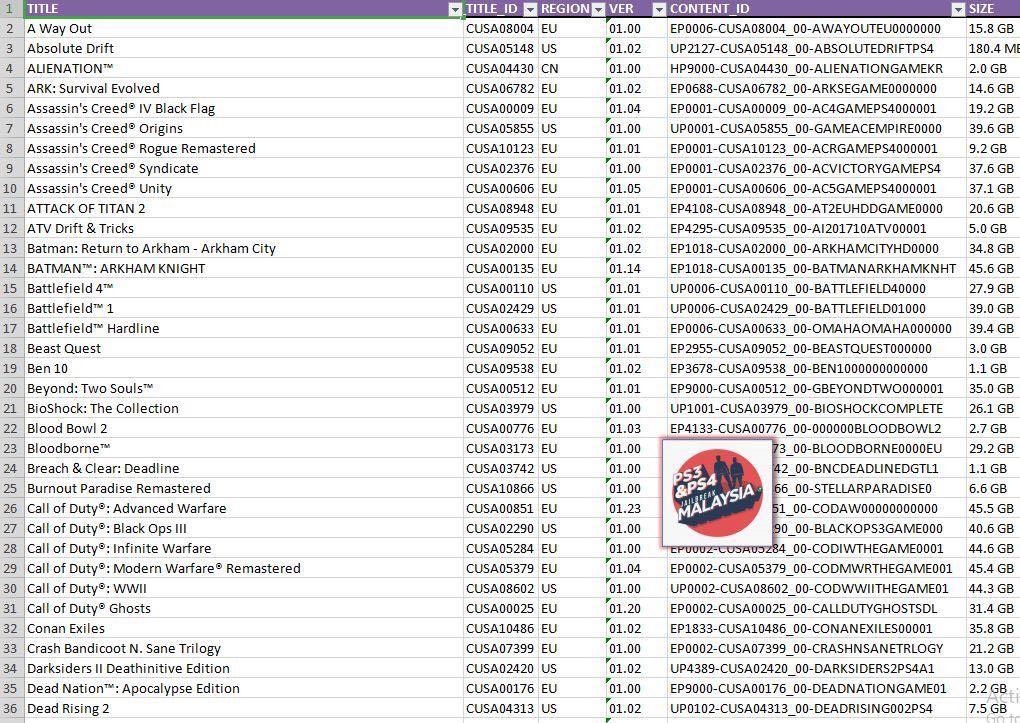This screenshot has height=723, width=1020.
Task: Click the Conan Exiles content ID cell
Action: (x=815, y=628)
